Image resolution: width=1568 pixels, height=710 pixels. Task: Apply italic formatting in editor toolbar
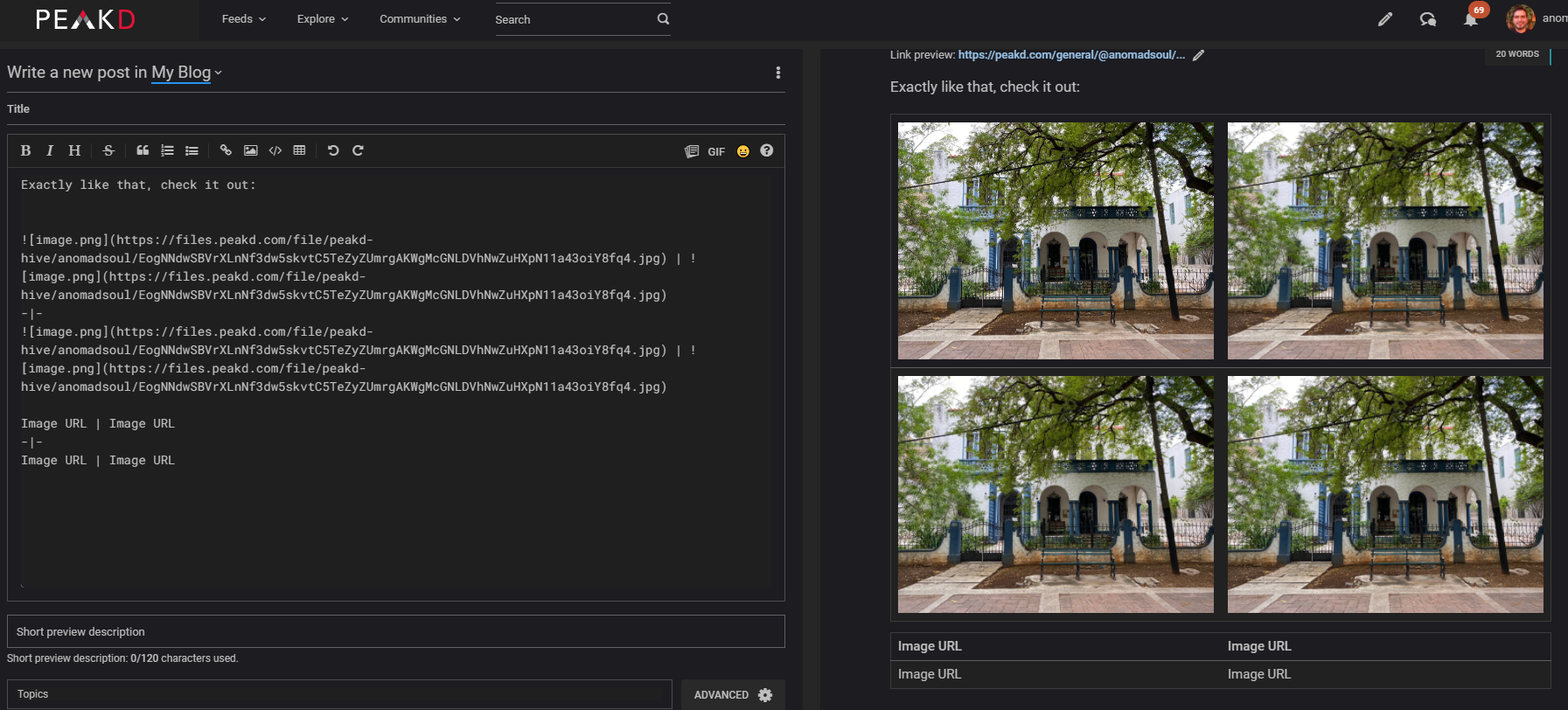[x=50, y=150]
